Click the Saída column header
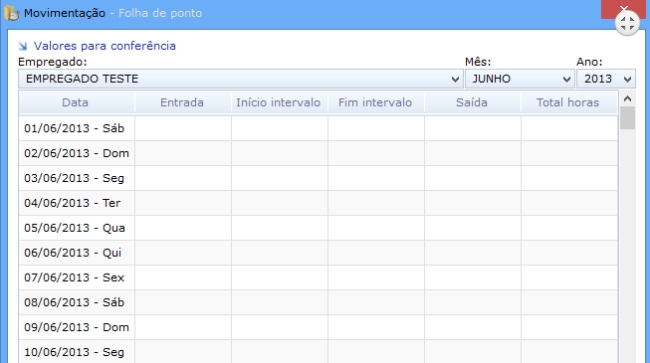The height and width of the screenshot is (363, 650). pos(473,102)
